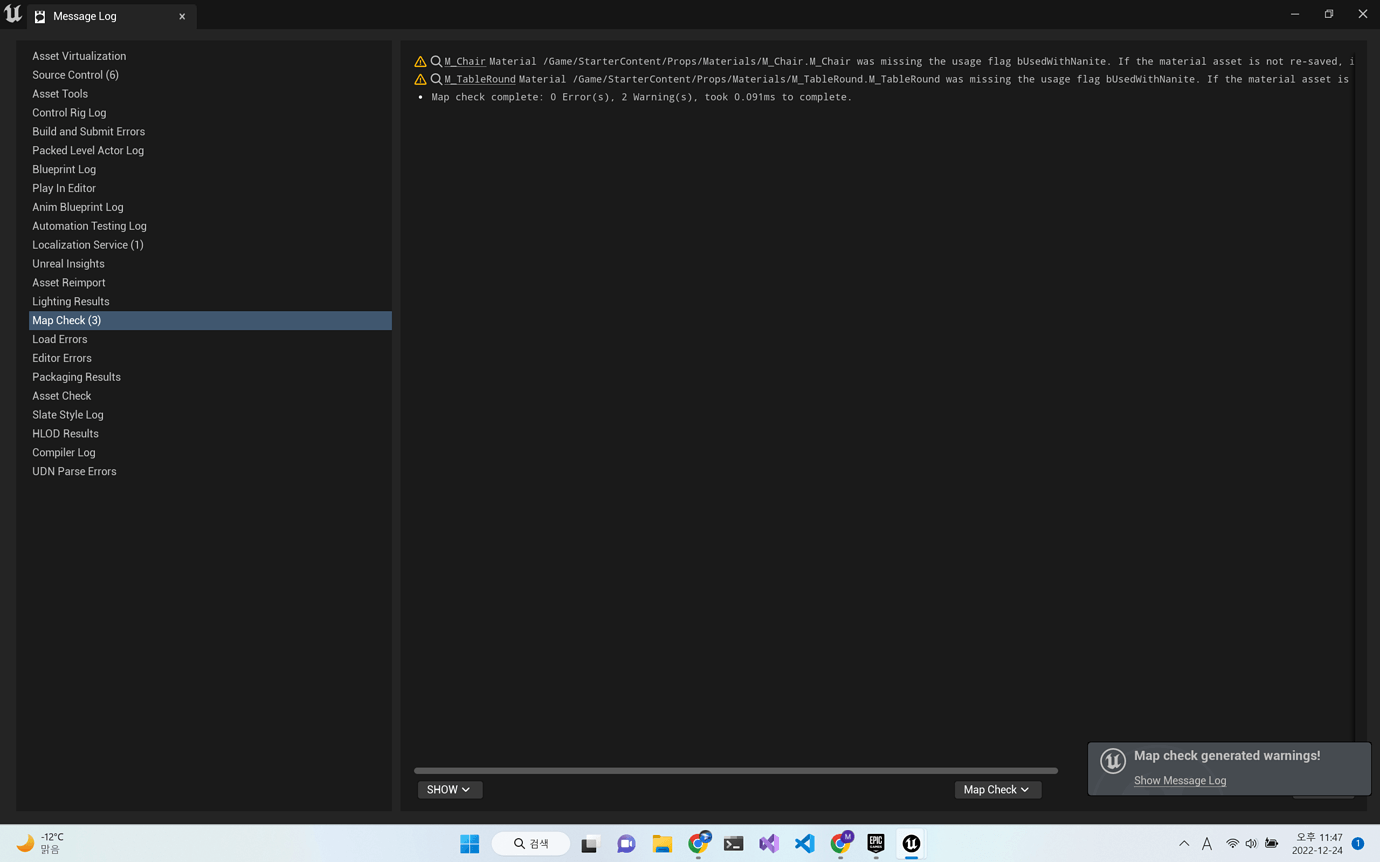The image size is (1380, 862).
Task: Click the warning triangle on the M_Chair message
Action: [420, 61]
